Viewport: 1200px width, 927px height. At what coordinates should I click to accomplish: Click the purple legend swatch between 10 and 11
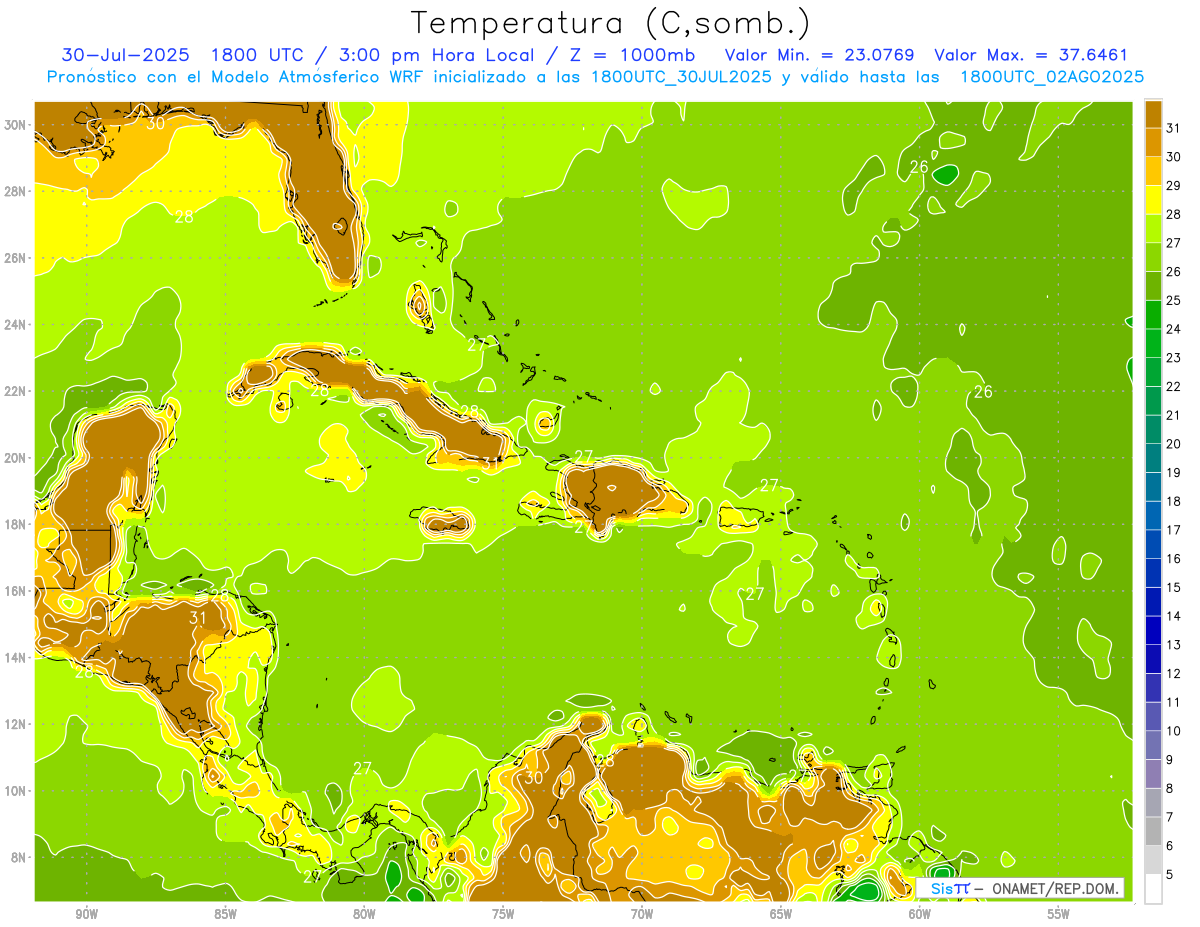click(x=1153, y=717)
